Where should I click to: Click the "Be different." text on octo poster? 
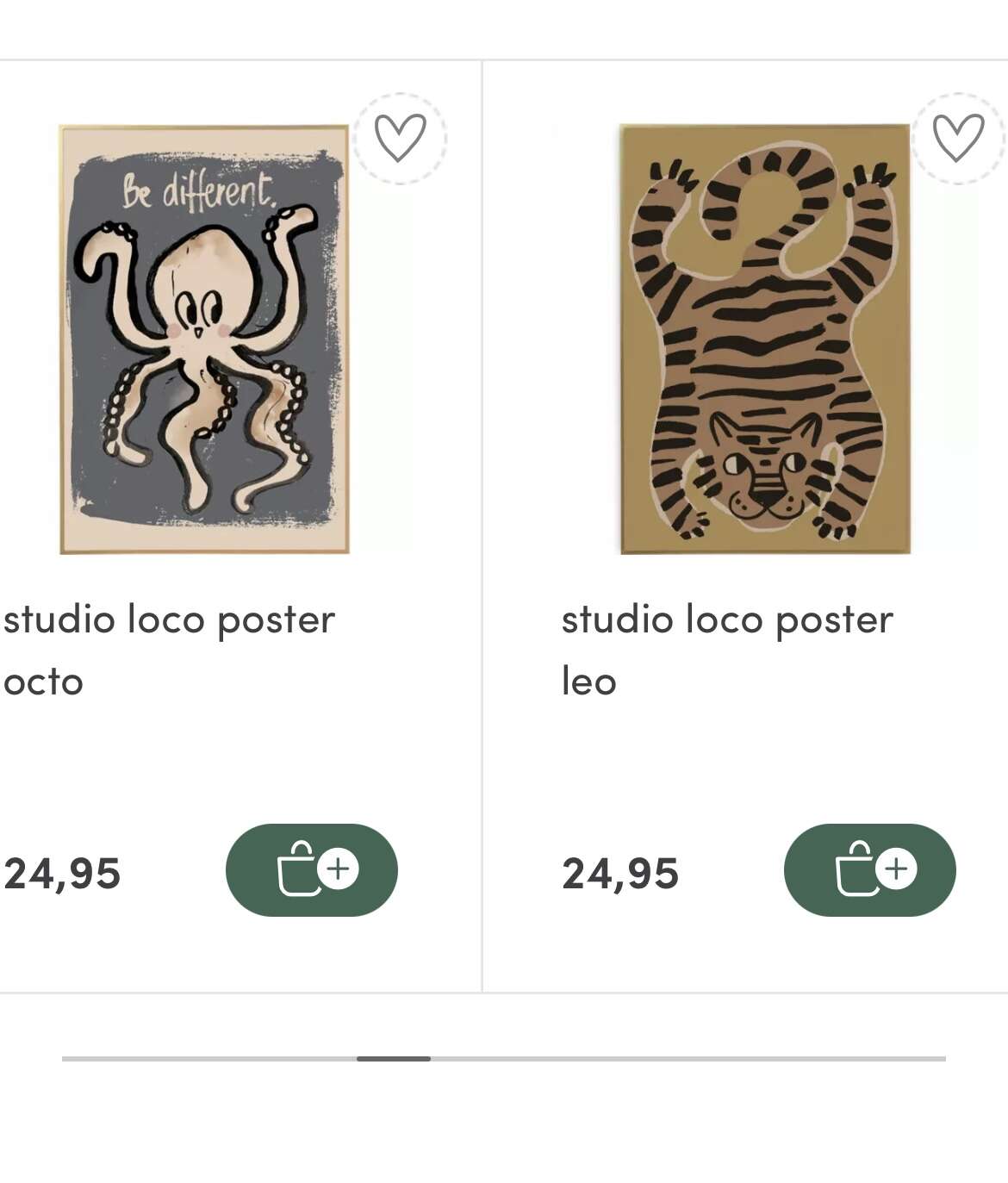tap(198, 191)
